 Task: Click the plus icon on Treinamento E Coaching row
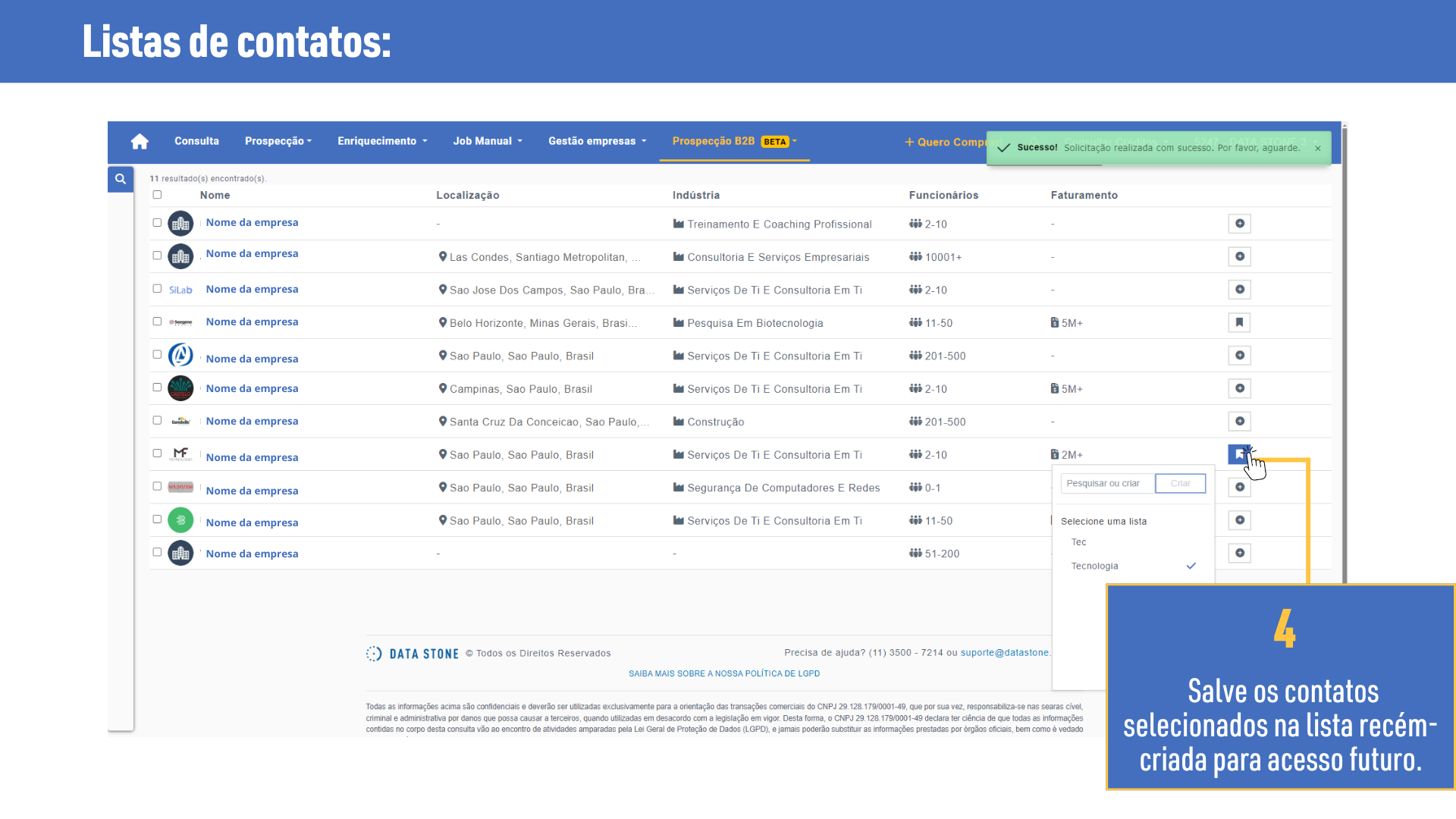click(1239, 224)
